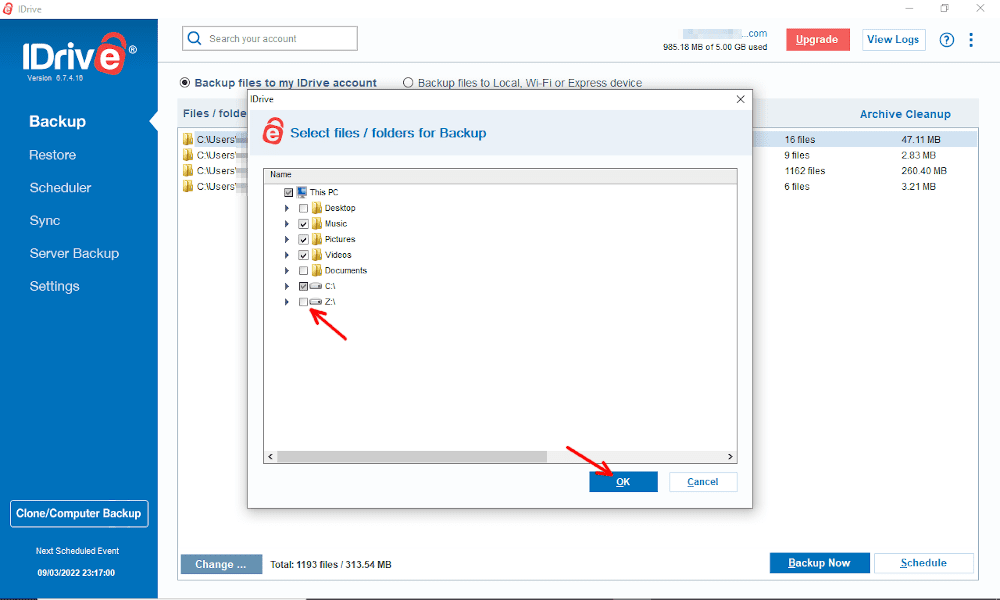This screenshot has height=600, width=1000.
Task: Open the Settings sidebar section
Action: click(x=54, y=286)
